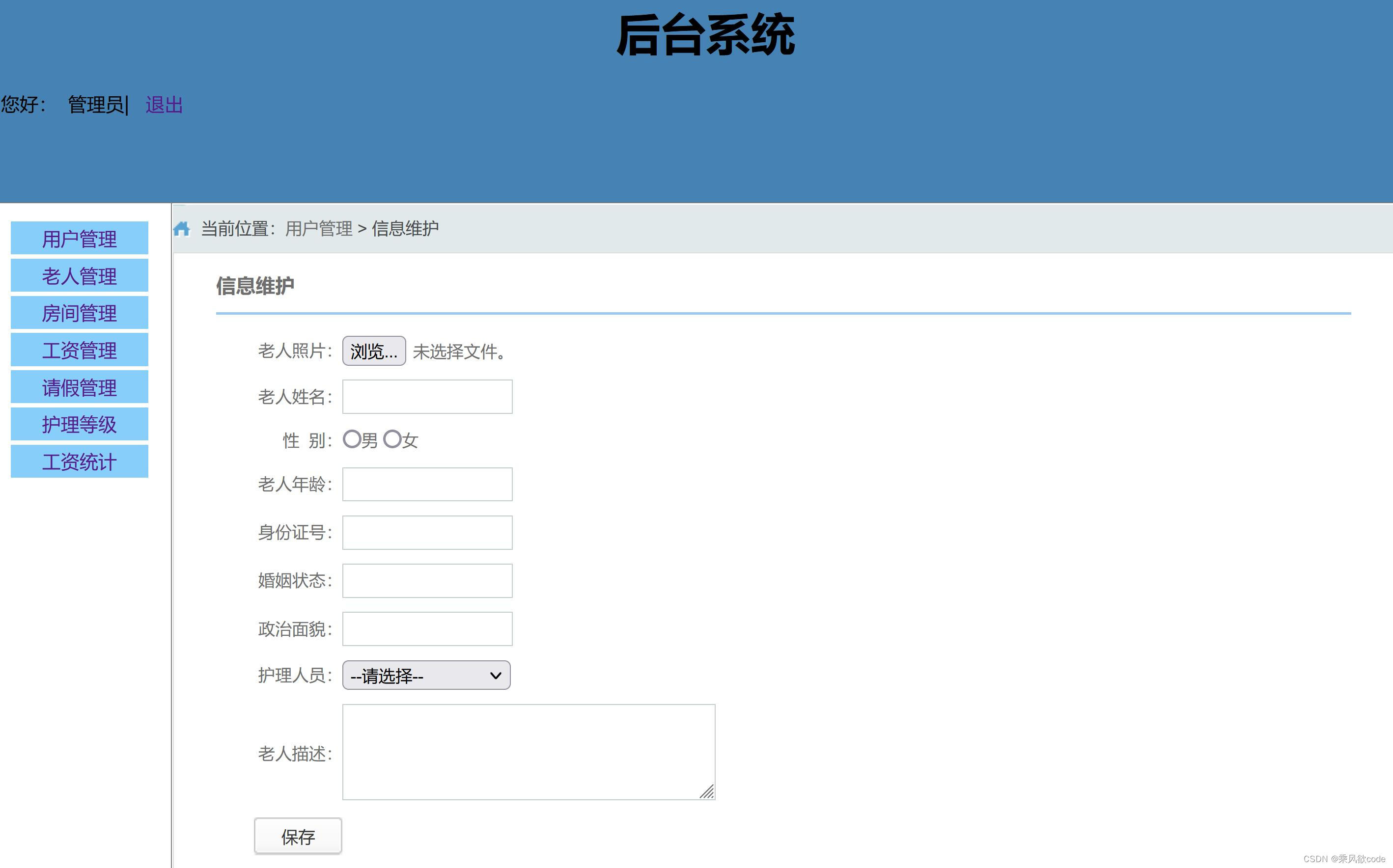Click the 婚姻状态 input field
1393x868 pixels.
[427, 580]
